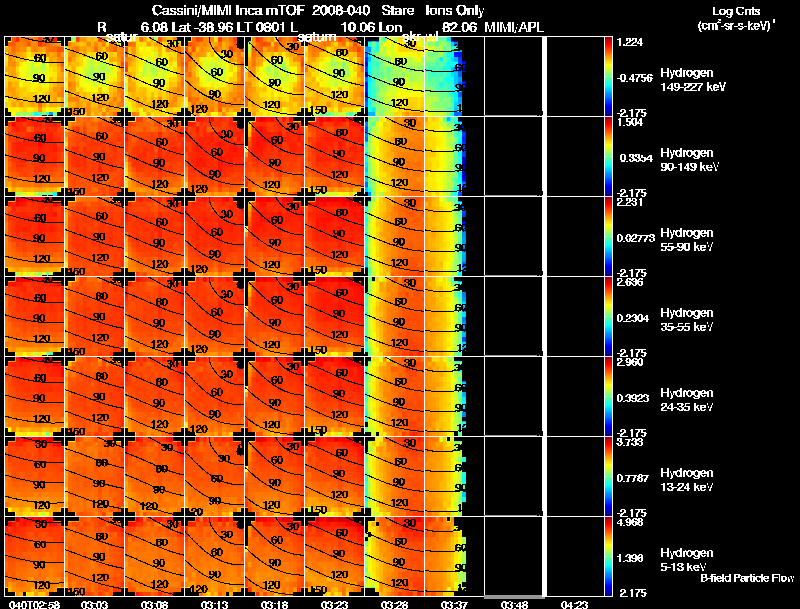Click the Hydrogen 24-35 keV color scale bar
Viewport: 800px width, 609px height.
[608, 397]
